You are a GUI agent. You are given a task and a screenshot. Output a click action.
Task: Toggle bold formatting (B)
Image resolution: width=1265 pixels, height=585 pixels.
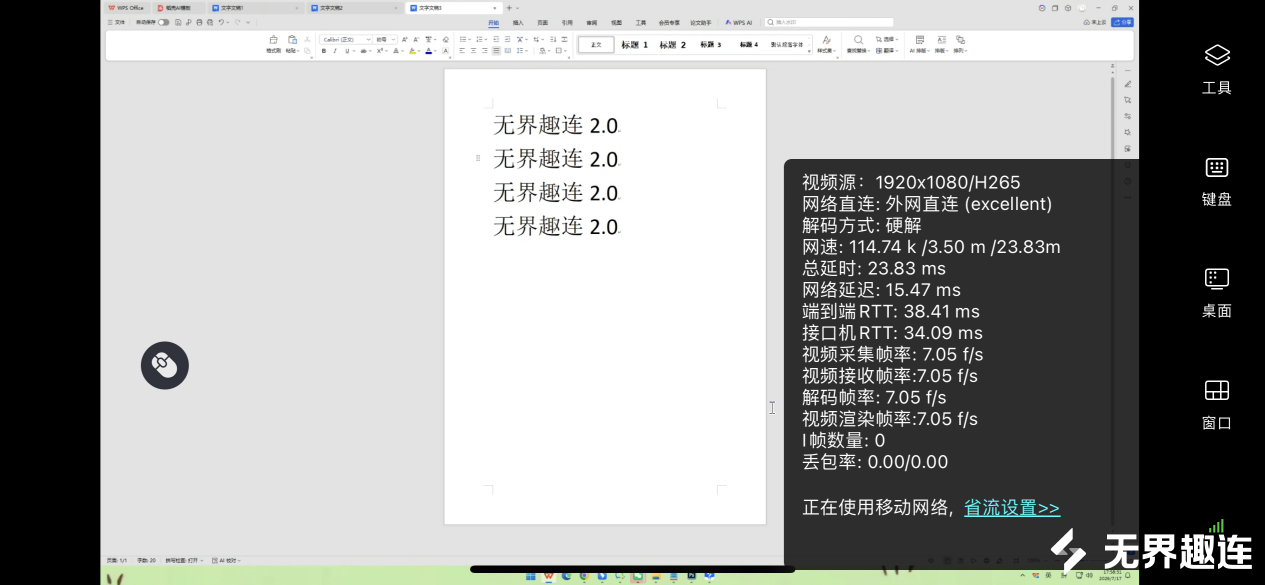point(324,51)
